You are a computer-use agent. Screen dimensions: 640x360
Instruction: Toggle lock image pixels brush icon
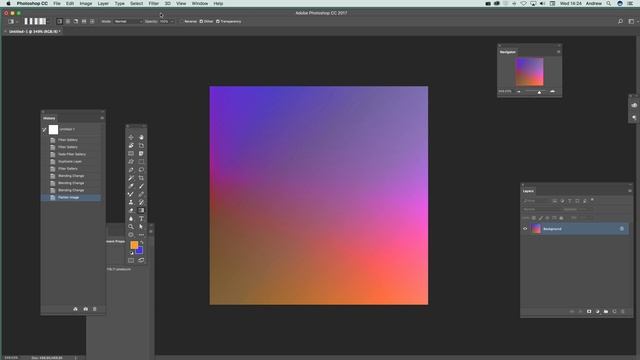pos(541,218)
